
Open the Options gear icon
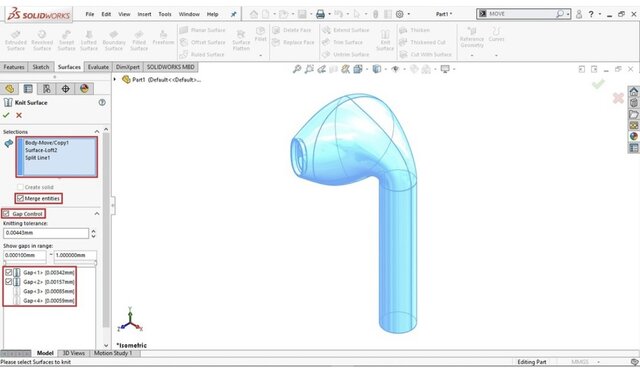400,14
